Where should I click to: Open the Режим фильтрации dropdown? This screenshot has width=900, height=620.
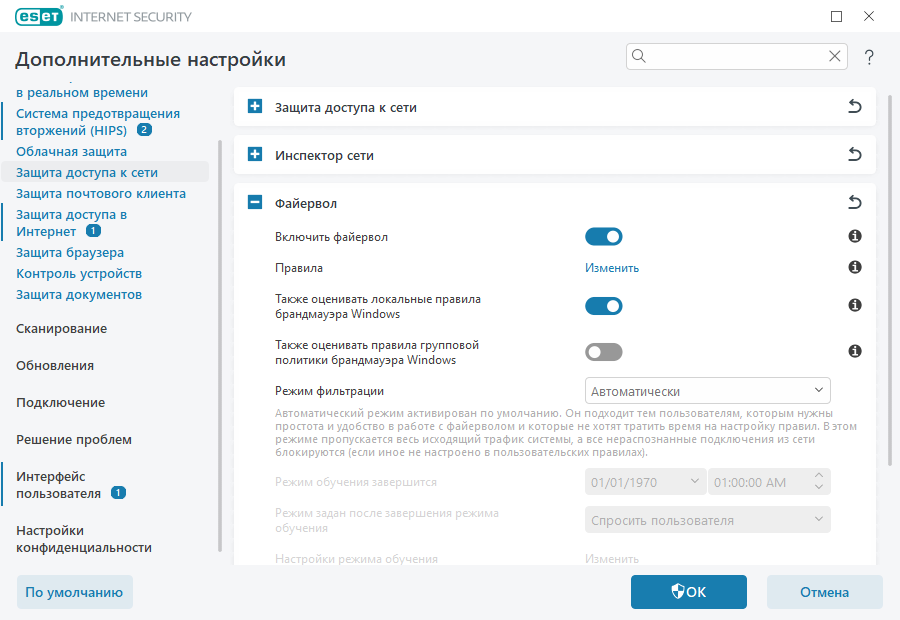click(x=708, y=391)
